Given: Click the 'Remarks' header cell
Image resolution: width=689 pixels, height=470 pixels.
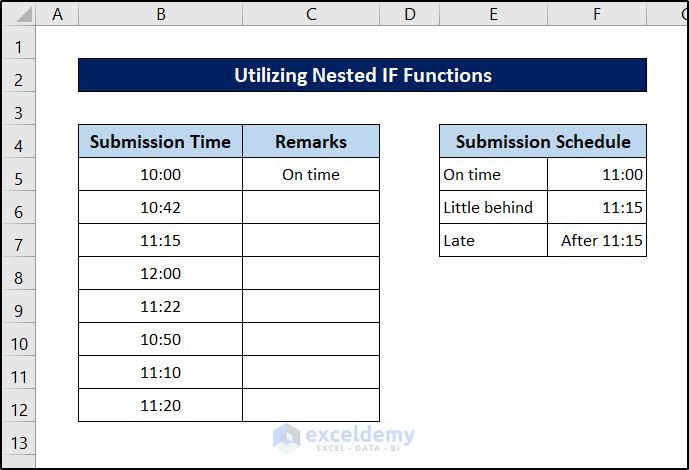Looking at the screenshot, I should 311,141.
